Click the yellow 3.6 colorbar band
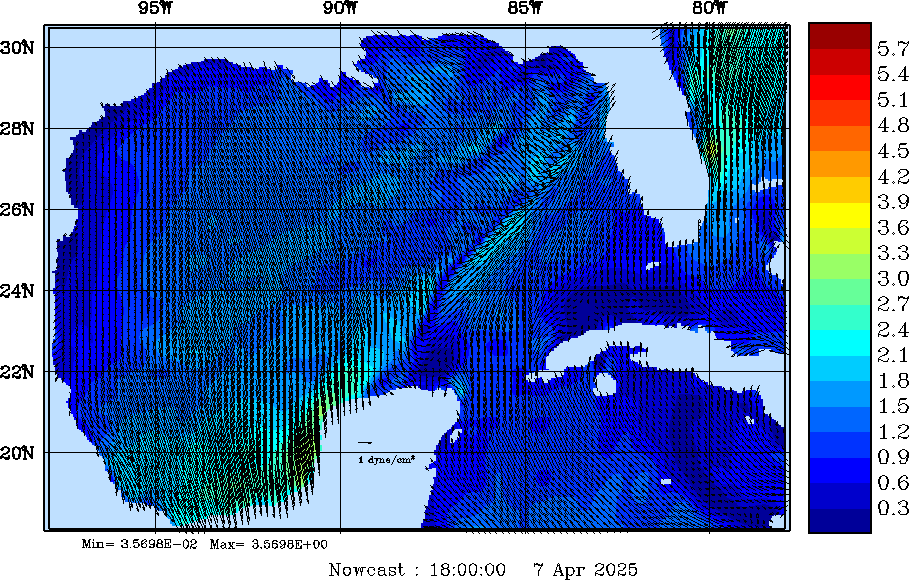The image size is (909, 580). point(840,215)
